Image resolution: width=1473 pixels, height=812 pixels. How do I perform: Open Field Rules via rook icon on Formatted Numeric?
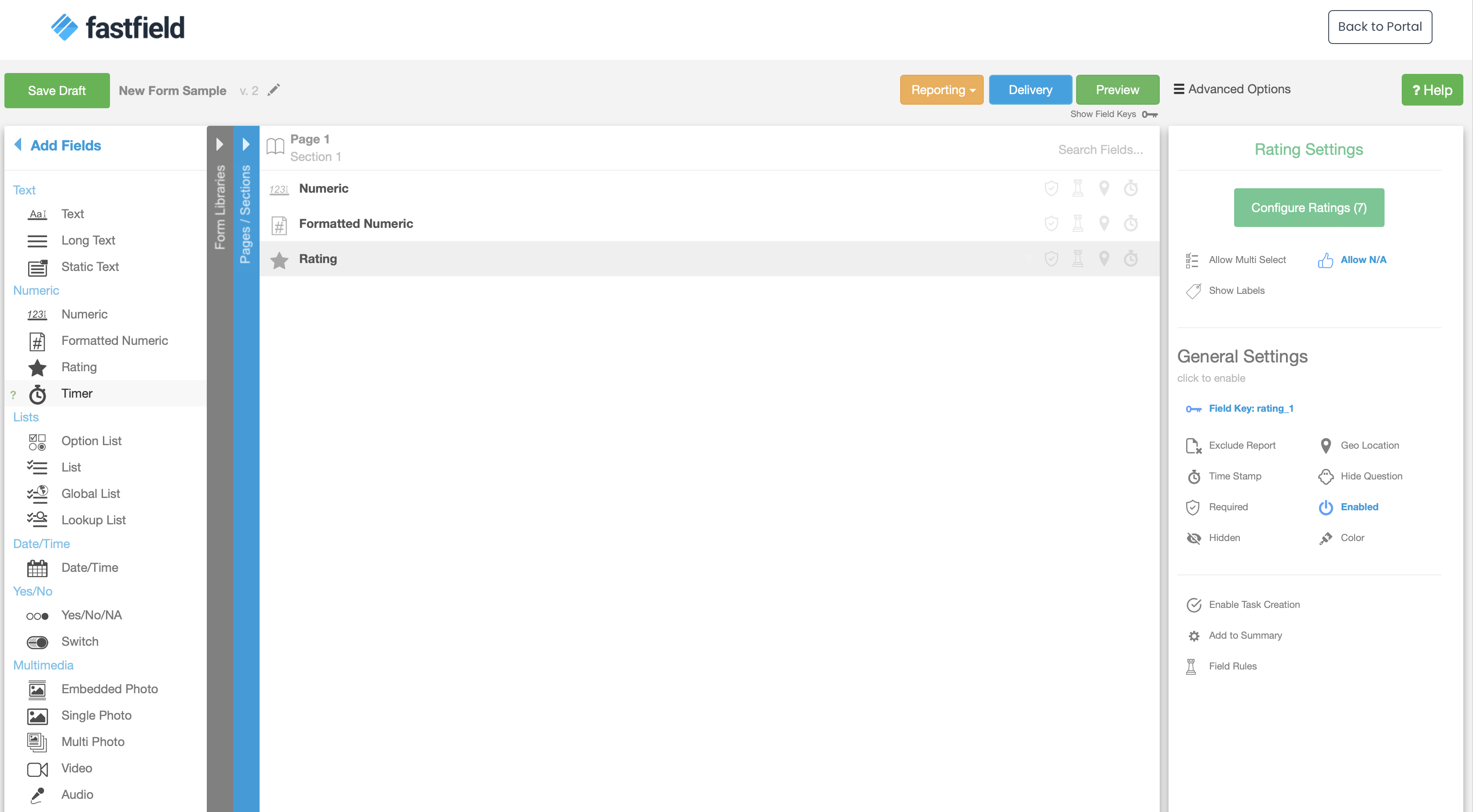tap(1078, 223)
